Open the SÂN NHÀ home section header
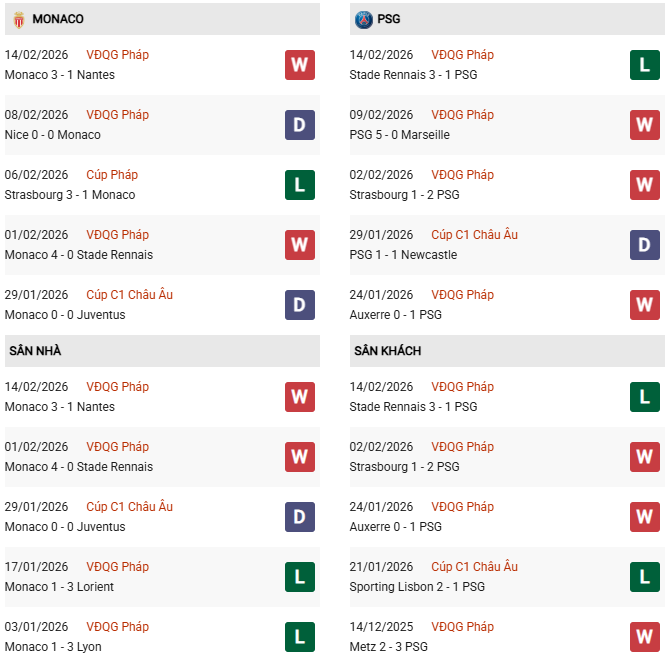Screen dimensions: 666x661 pyautogui.click(x=36, y=351)
